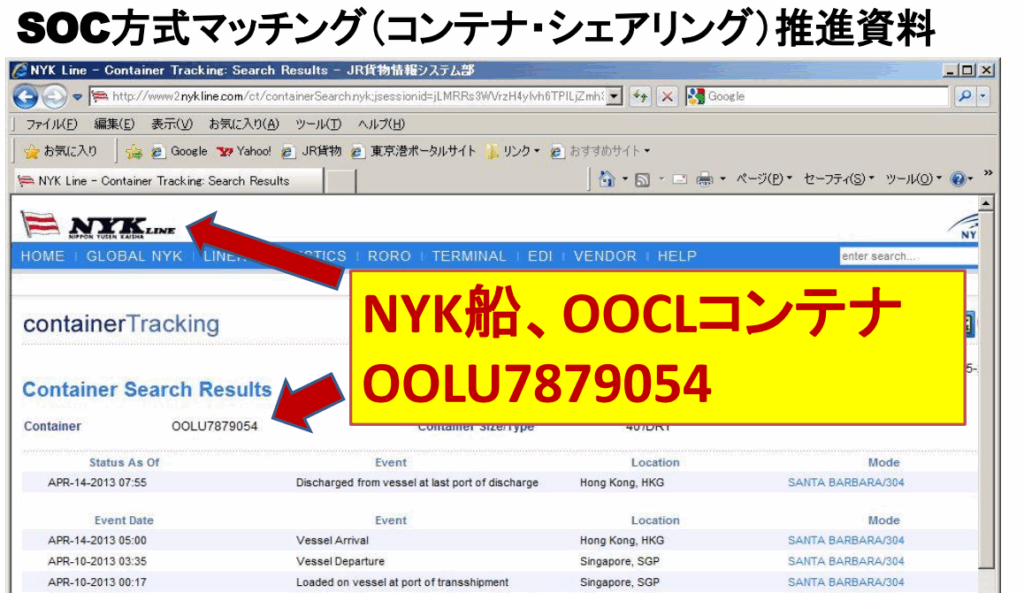Open the お気に入り(A) menu

point(244,124)
